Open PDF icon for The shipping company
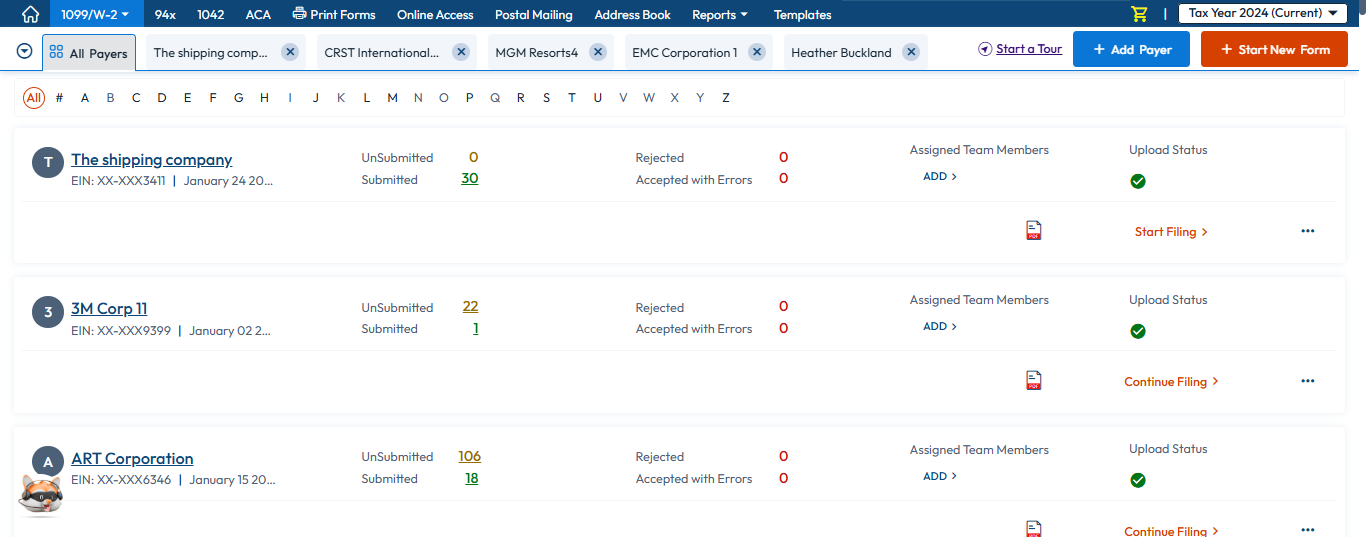Image resolution: width=1366 pixels, height=537 pixels. click(1034, 231)
